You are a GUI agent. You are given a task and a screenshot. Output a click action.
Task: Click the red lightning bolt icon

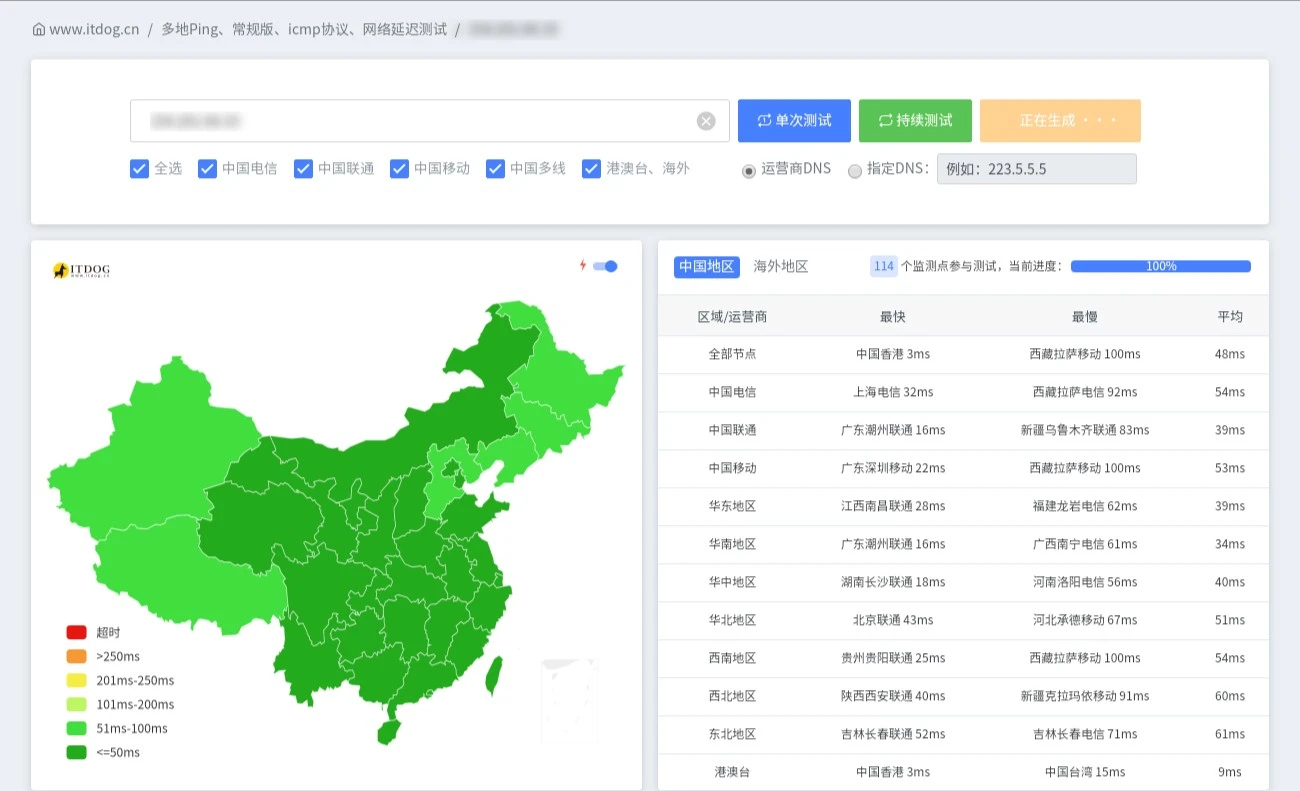point(583,266)
